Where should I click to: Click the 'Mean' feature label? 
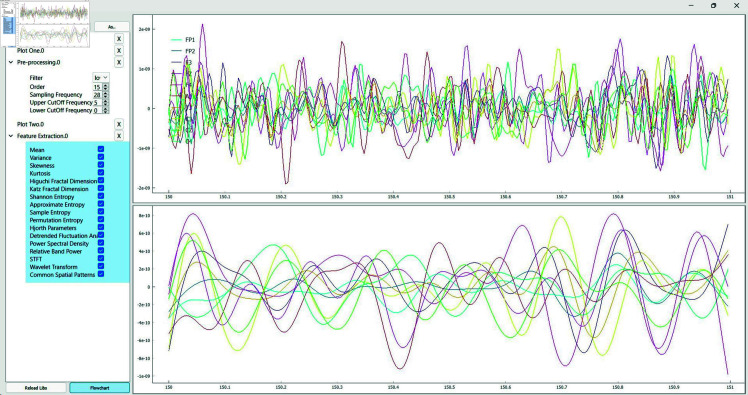coord(37,150)
